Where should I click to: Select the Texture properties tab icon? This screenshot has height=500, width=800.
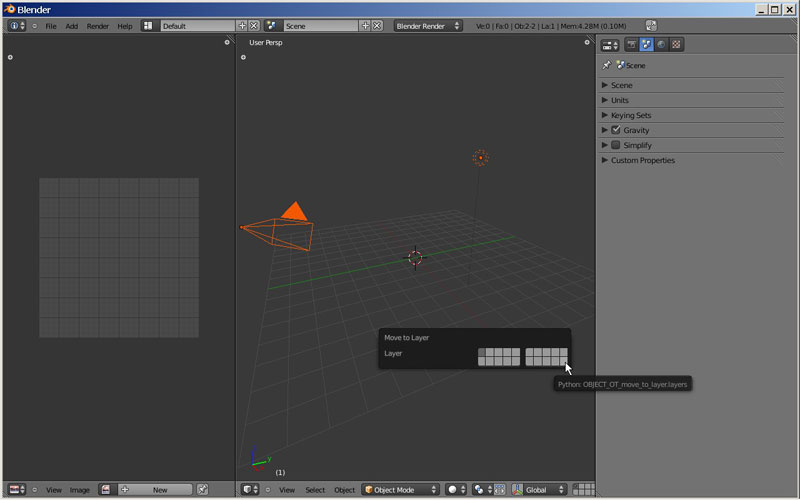tap(676, 44)
